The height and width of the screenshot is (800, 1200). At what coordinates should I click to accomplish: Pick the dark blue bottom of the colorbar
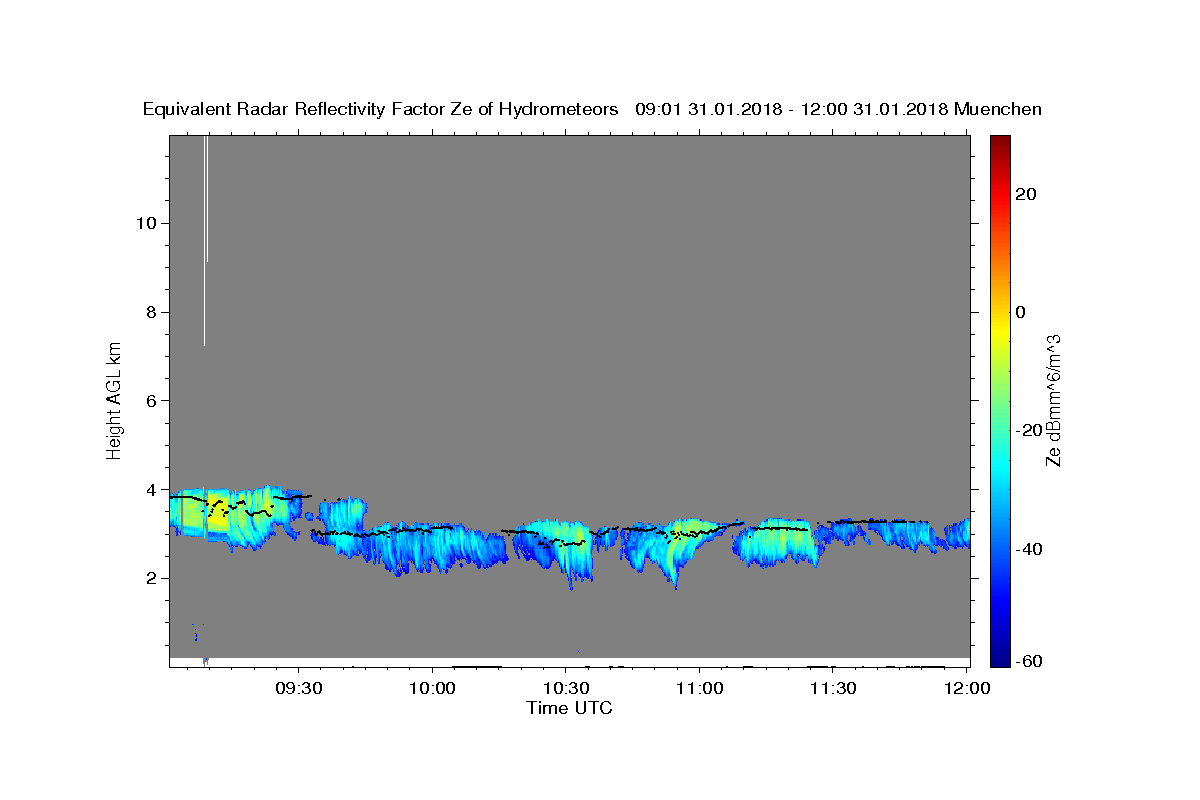pyautogui.click(x=1000, y=658)
